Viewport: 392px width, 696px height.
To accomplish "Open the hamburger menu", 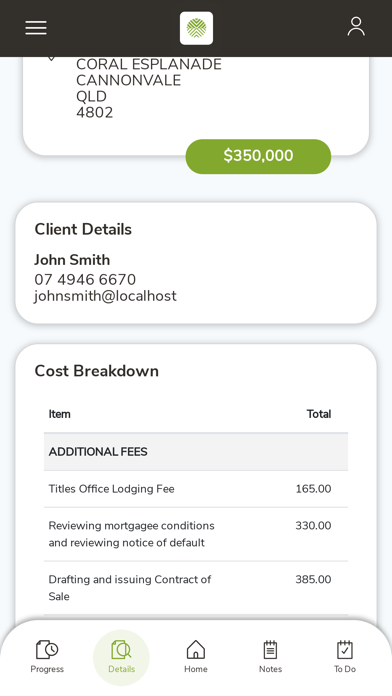I will click(36, 28).
